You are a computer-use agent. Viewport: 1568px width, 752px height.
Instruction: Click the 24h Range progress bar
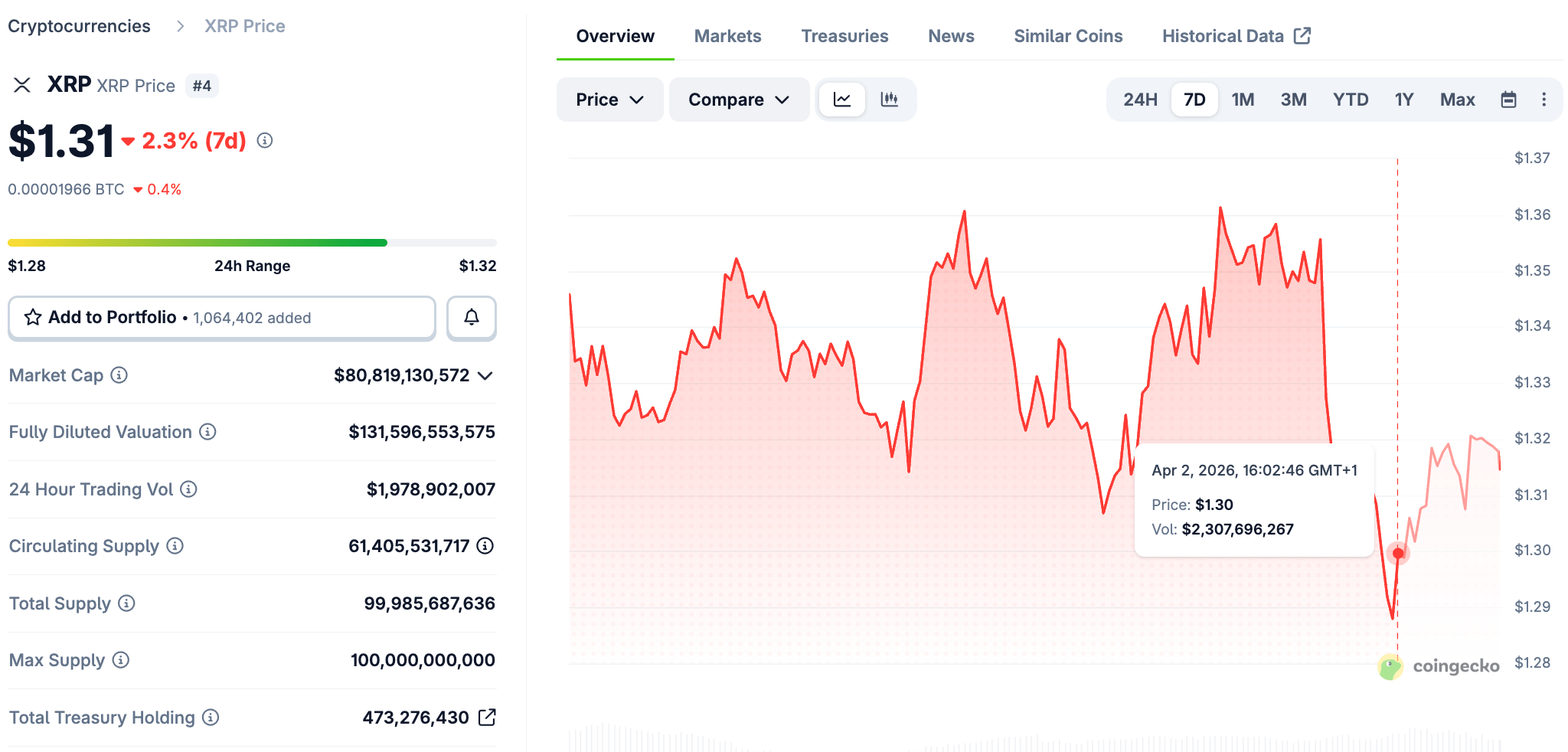tap(252, 243)
